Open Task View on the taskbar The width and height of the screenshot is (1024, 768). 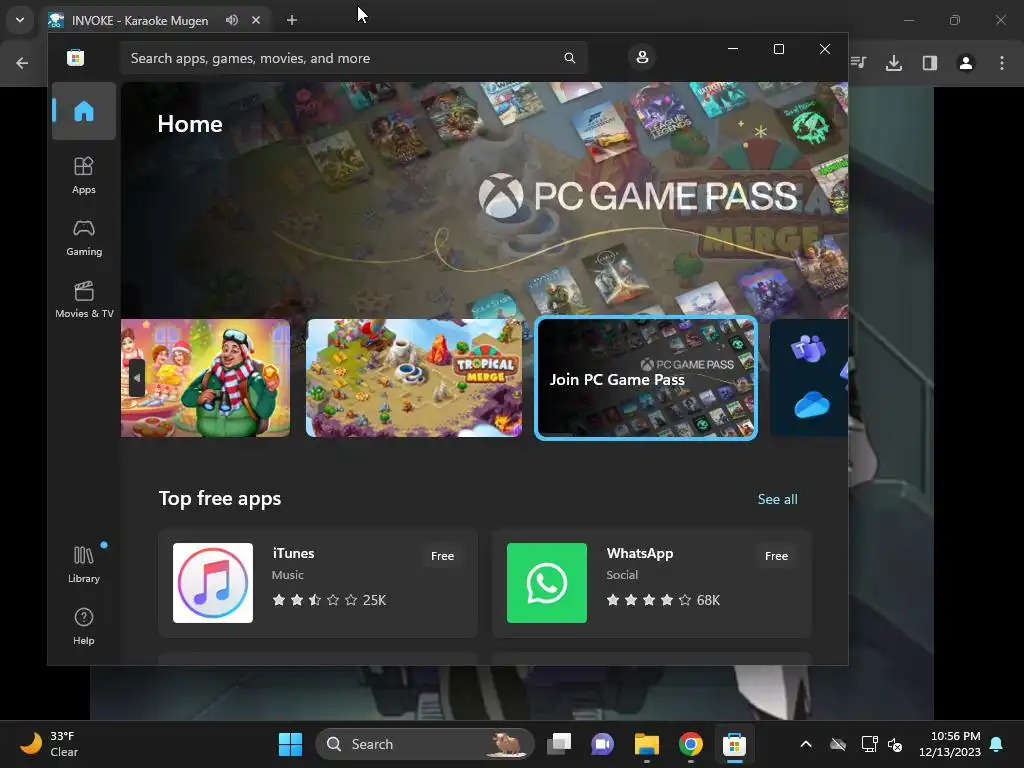[x=559, y=744]
